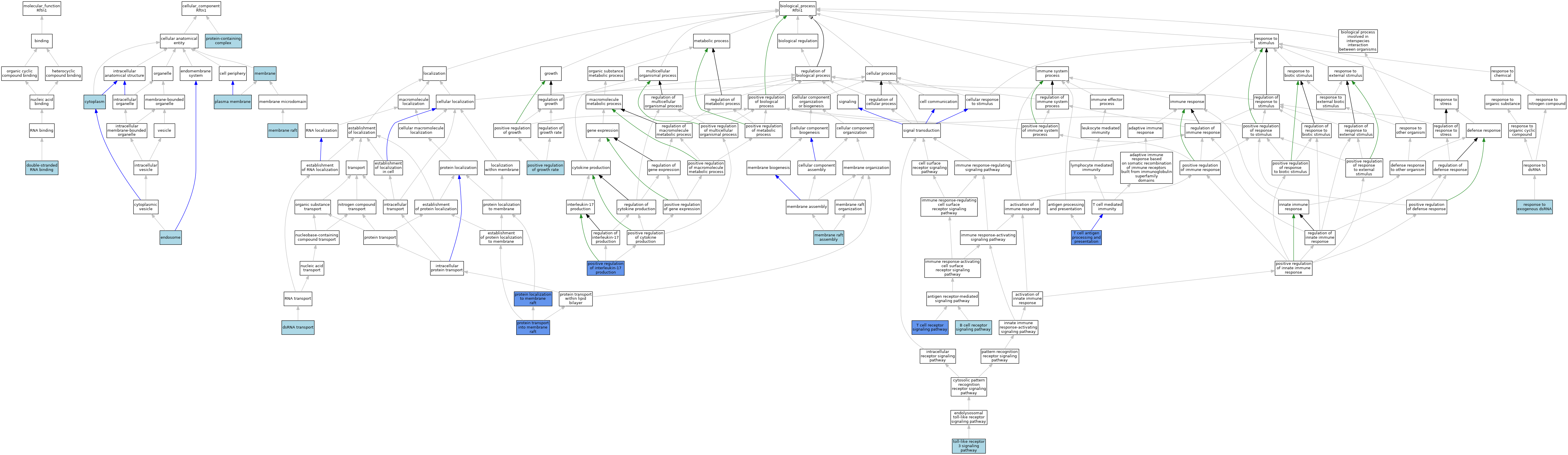
Task: Click the 'response to dsRNA' node
Action: click(1534, 167)
